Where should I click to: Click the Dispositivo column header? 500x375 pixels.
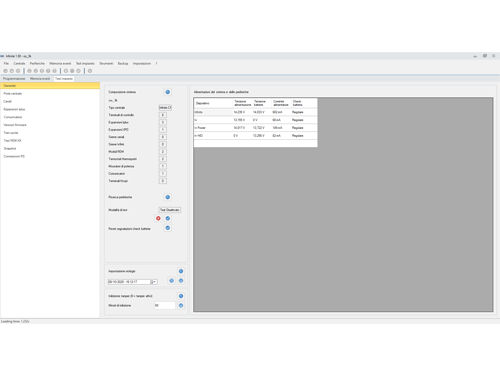pyautogui.click(x=213, y=103)
